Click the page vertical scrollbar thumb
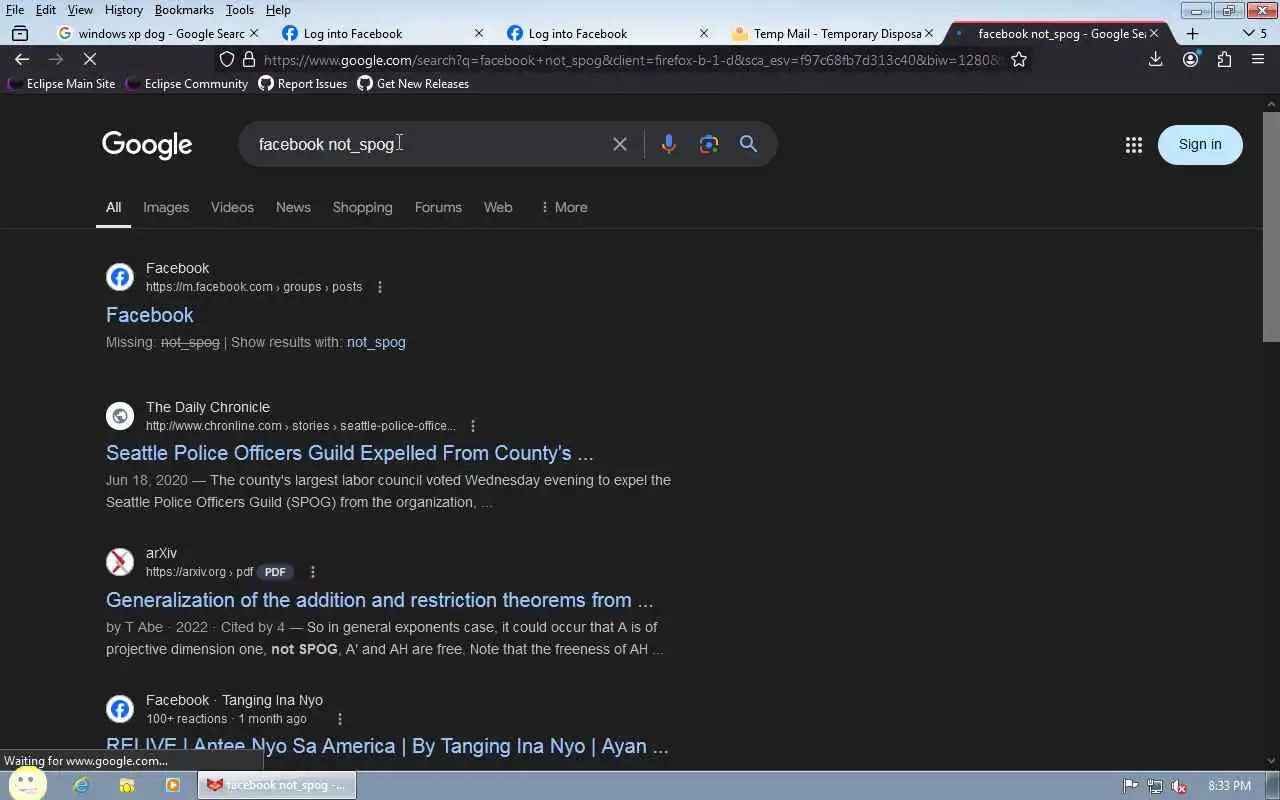Viewport: 1280px width, 800px height. (1272, 225)
